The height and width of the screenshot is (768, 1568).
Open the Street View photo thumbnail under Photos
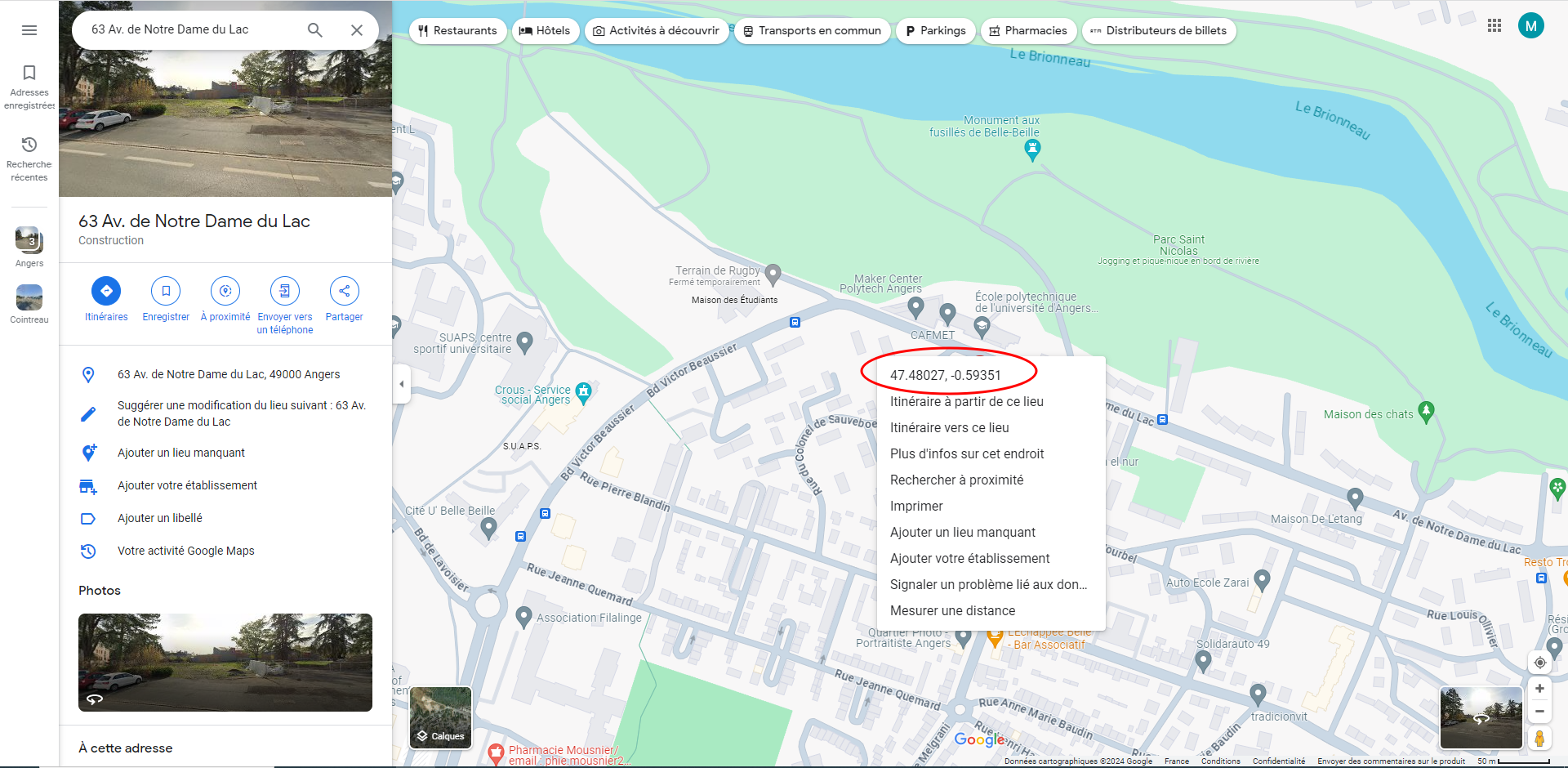tap(225, 663)
